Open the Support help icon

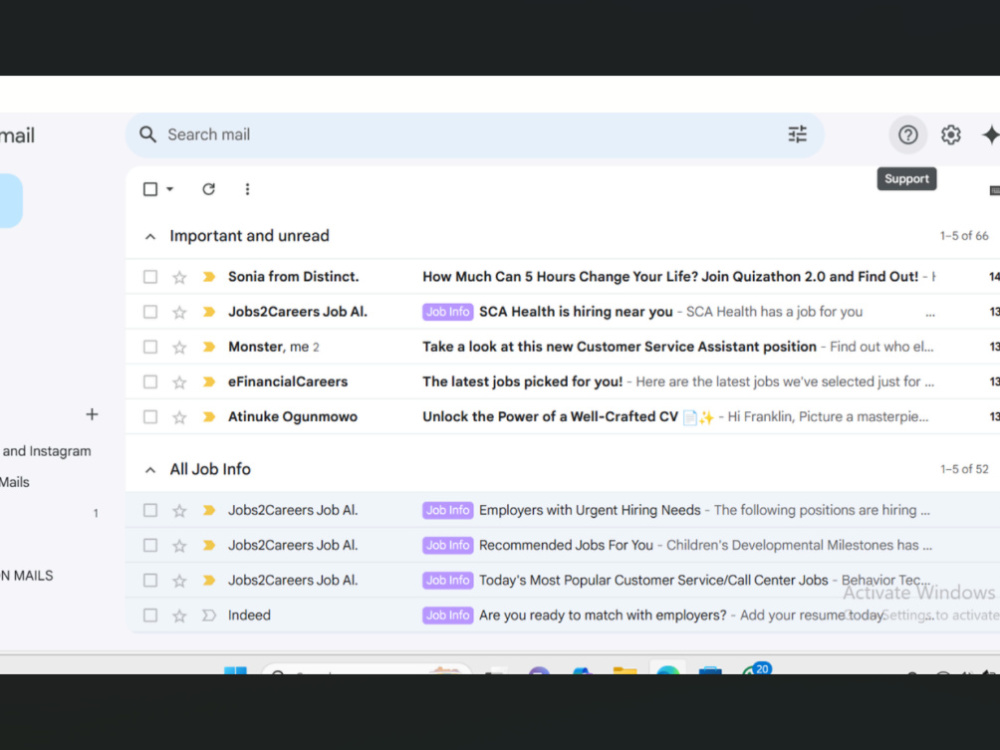coord(908,135)
